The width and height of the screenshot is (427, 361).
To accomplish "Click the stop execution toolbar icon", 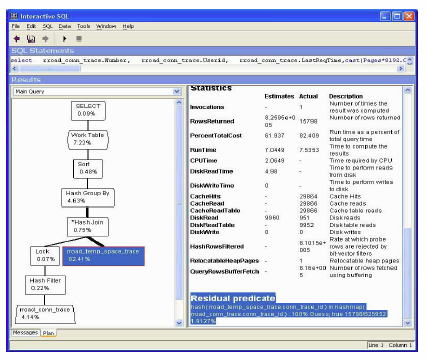I will pos(79,39).
